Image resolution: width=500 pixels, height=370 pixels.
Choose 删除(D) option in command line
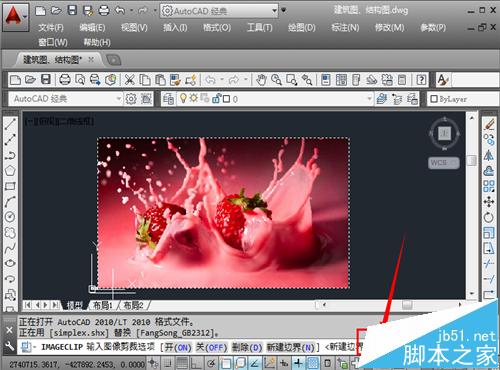[247, 347]
